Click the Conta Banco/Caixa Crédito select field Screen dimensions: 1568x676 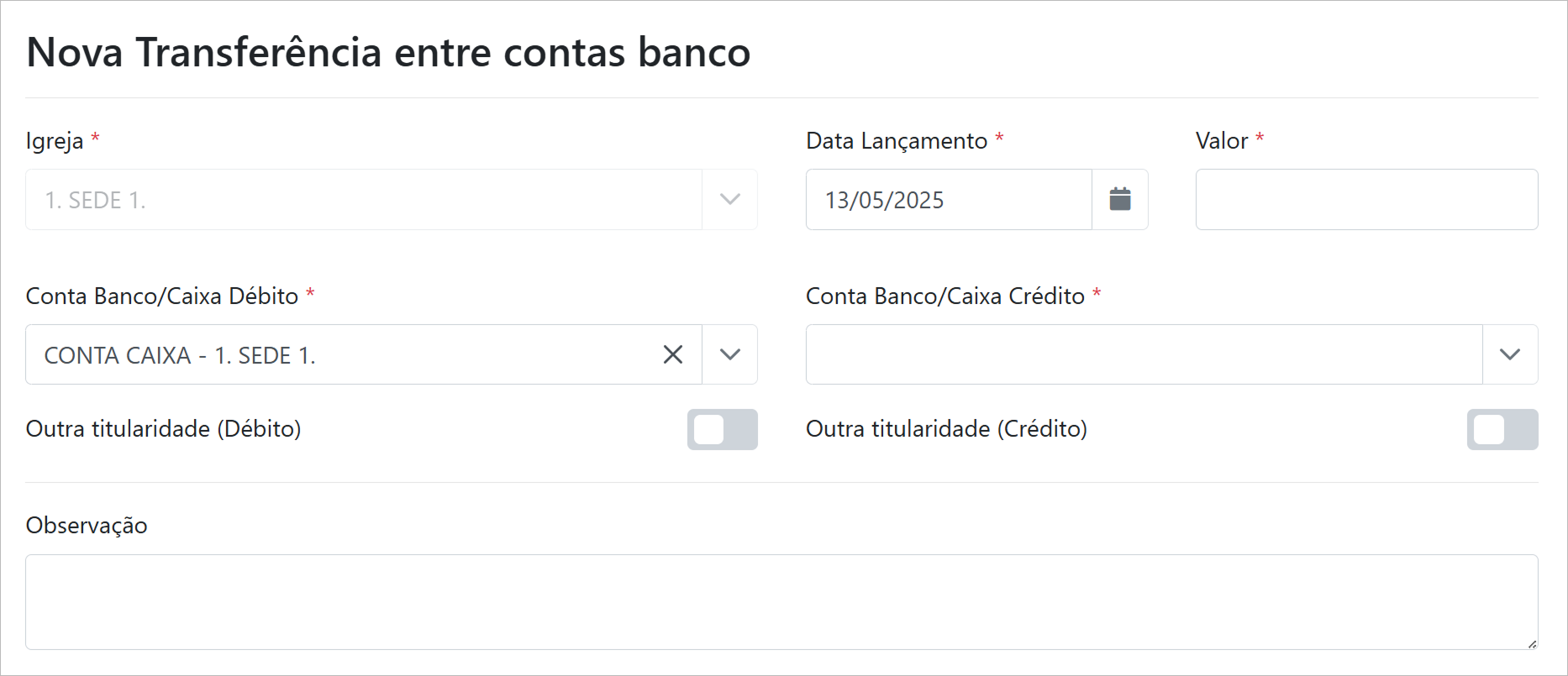point(1143,354)
